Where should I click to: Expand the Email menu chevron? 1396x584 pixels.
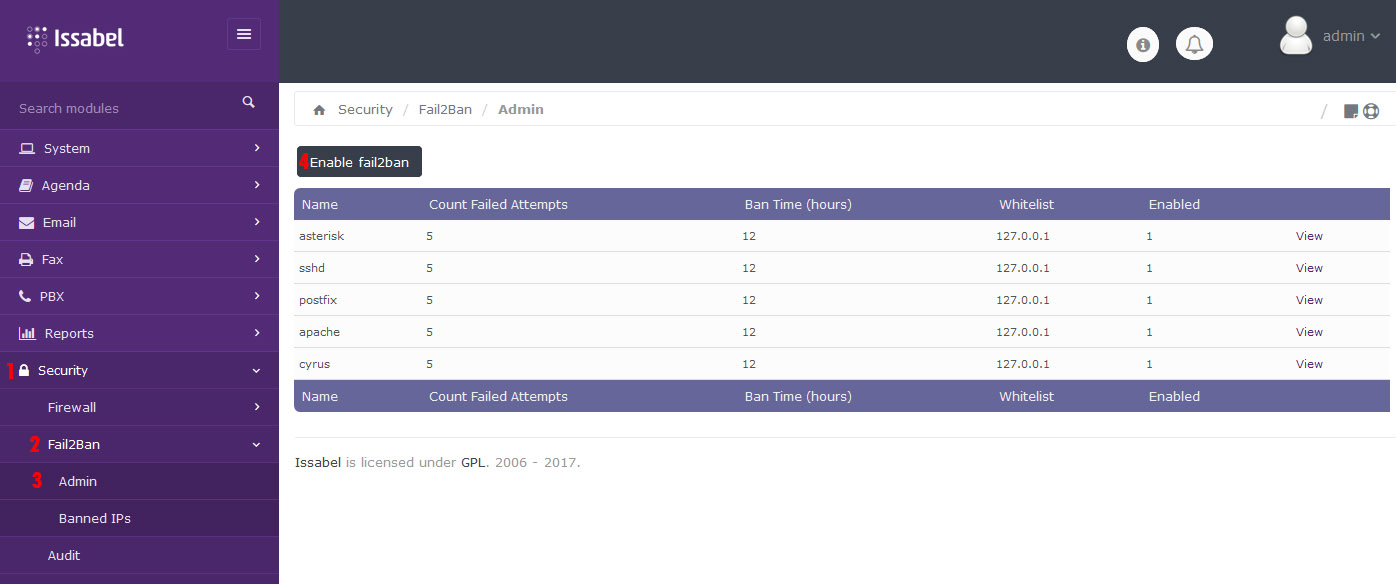[x=257, y=222]
